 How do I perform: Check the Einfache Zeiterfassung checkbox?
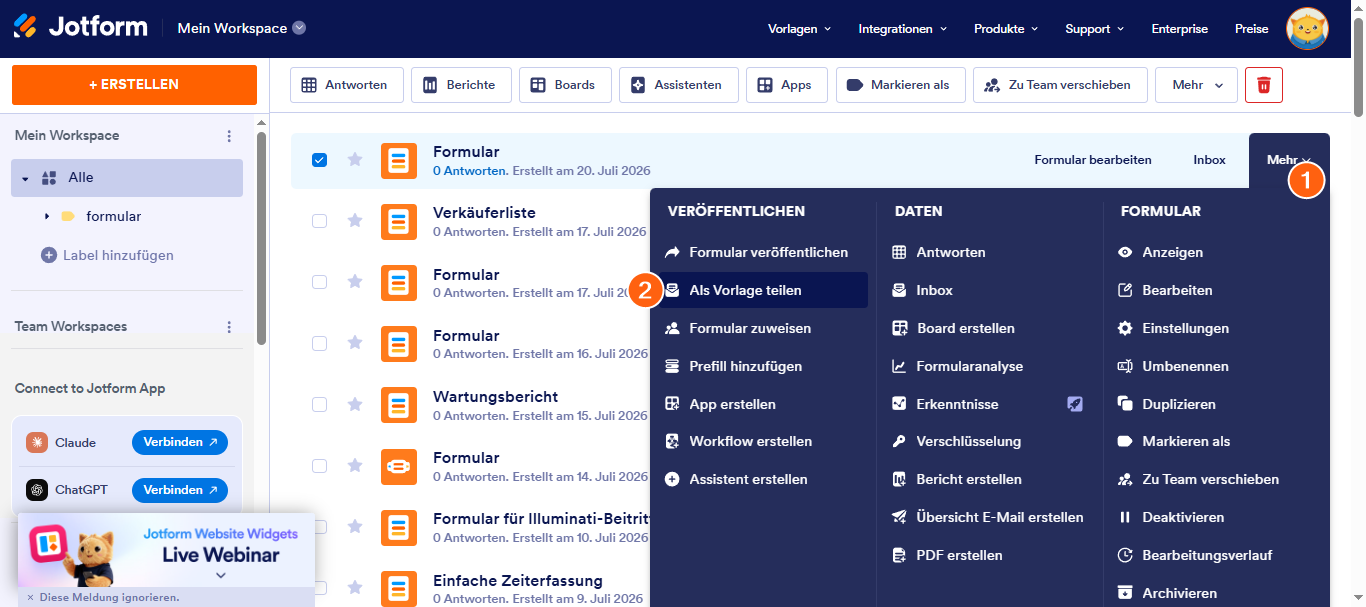319,588
